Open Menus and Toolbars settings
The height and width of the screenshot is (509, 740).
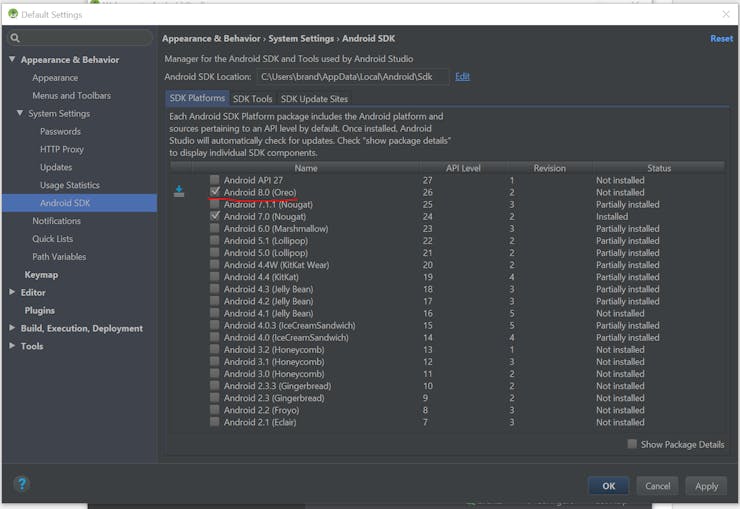(72, 95)
